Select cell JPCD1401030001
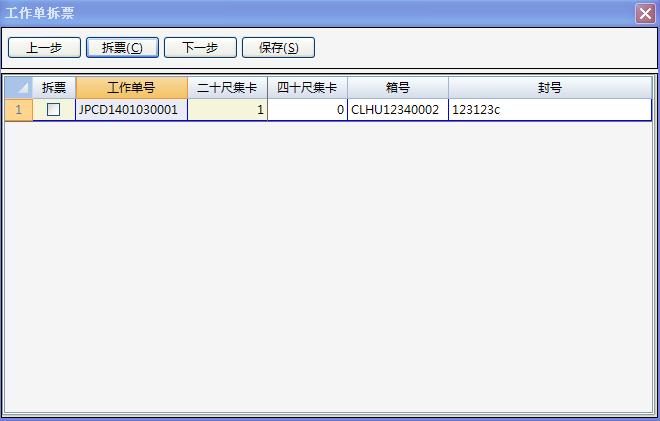The image size is (660, 421). tap(131, 110)
